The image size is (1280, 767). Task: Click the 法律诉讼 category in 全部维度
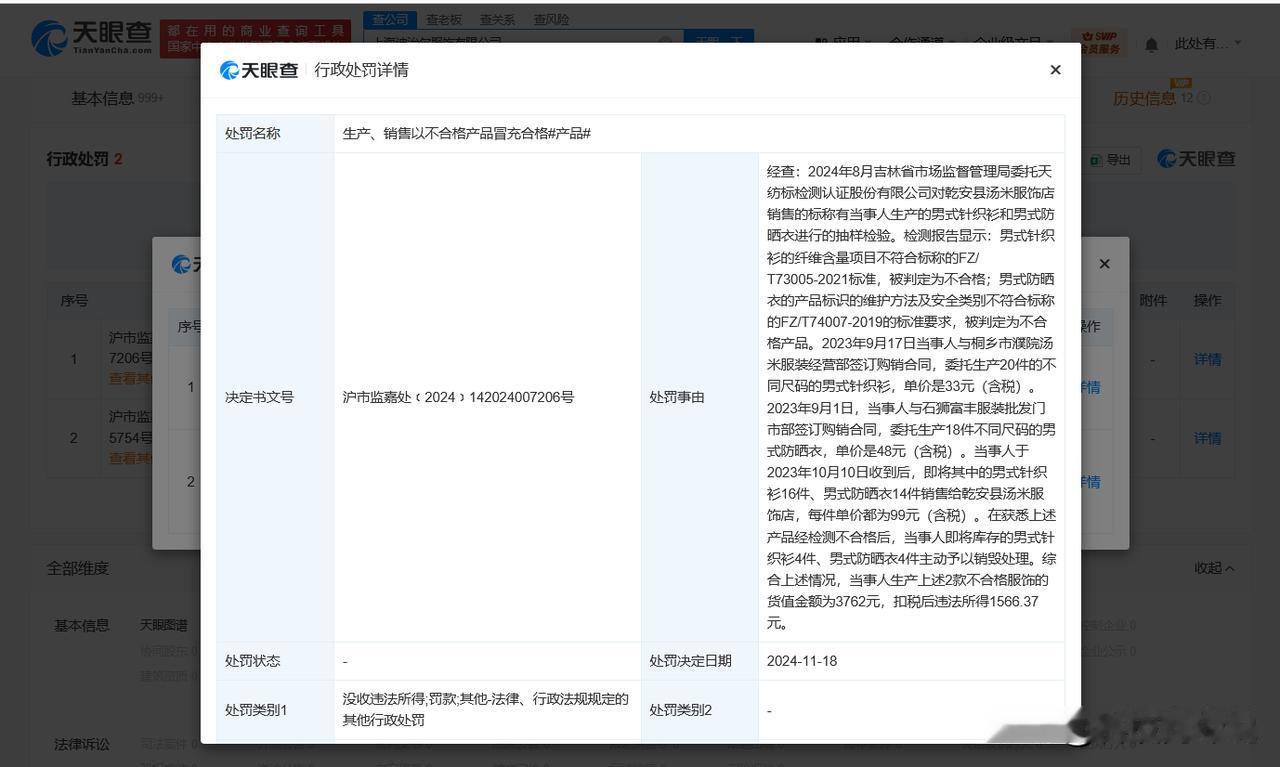[x=82, y=744]
